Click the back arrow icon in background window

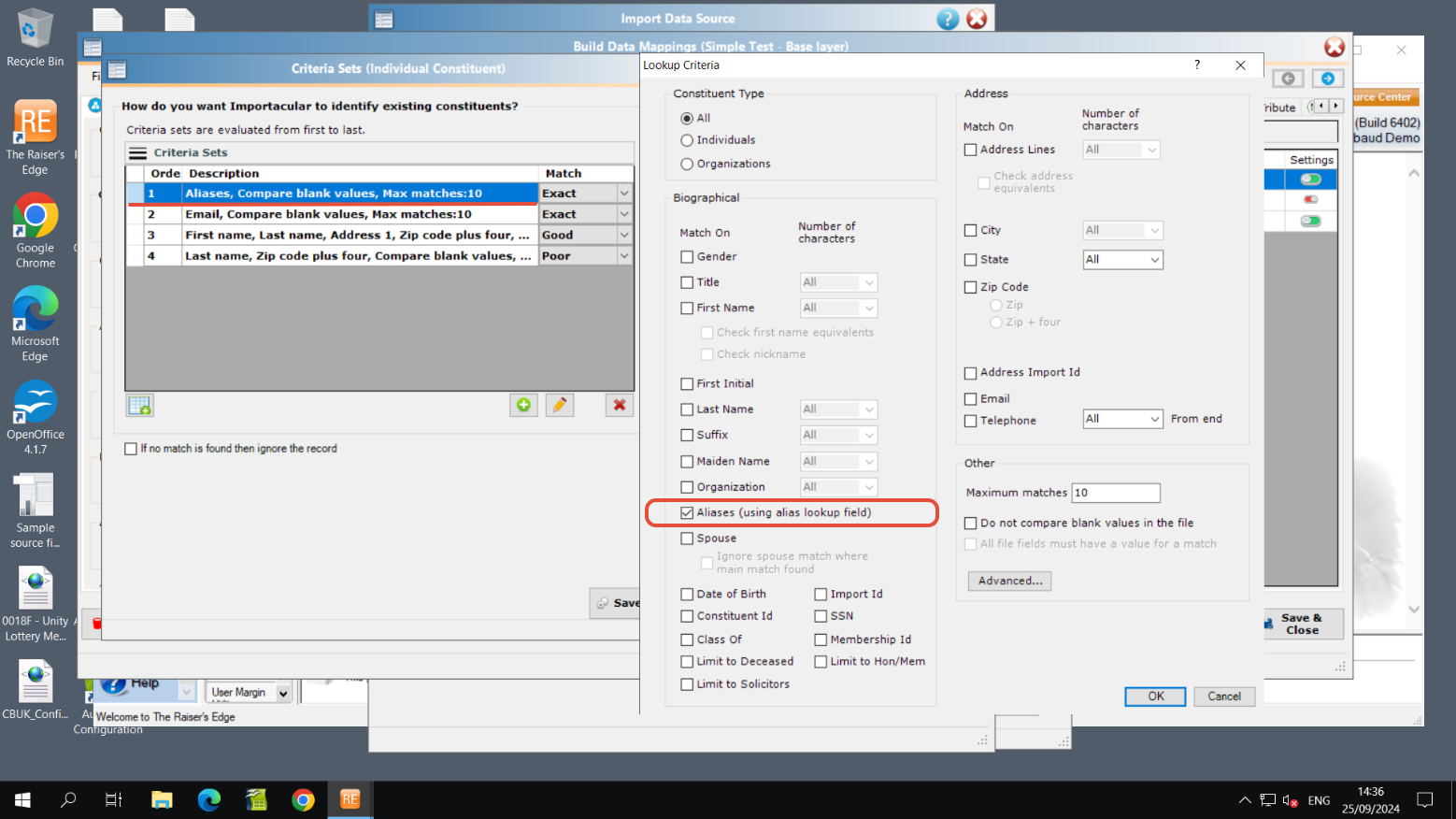(x=1288, y=79)
